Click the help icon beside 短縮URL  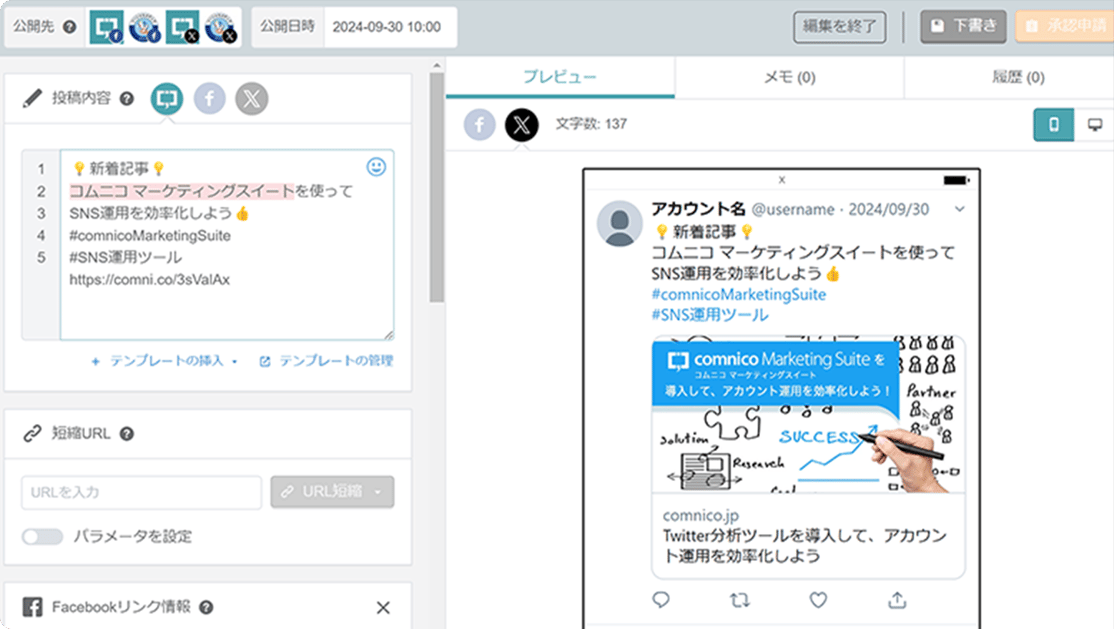pos(126,434)
